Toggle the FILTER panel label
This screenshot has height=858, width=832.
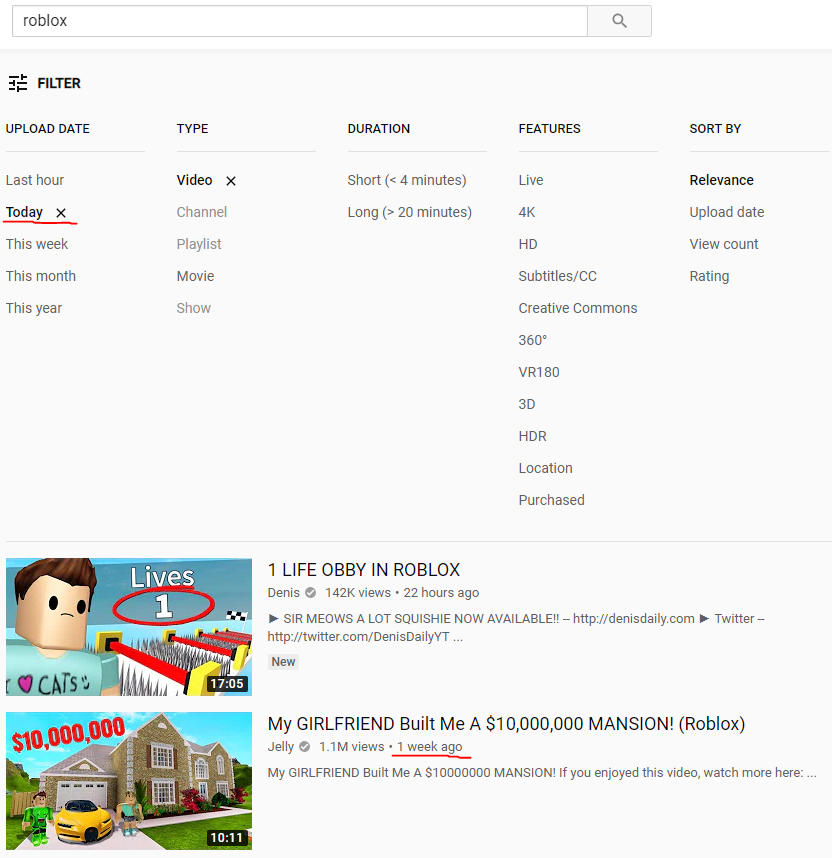(x=59, y=83)
